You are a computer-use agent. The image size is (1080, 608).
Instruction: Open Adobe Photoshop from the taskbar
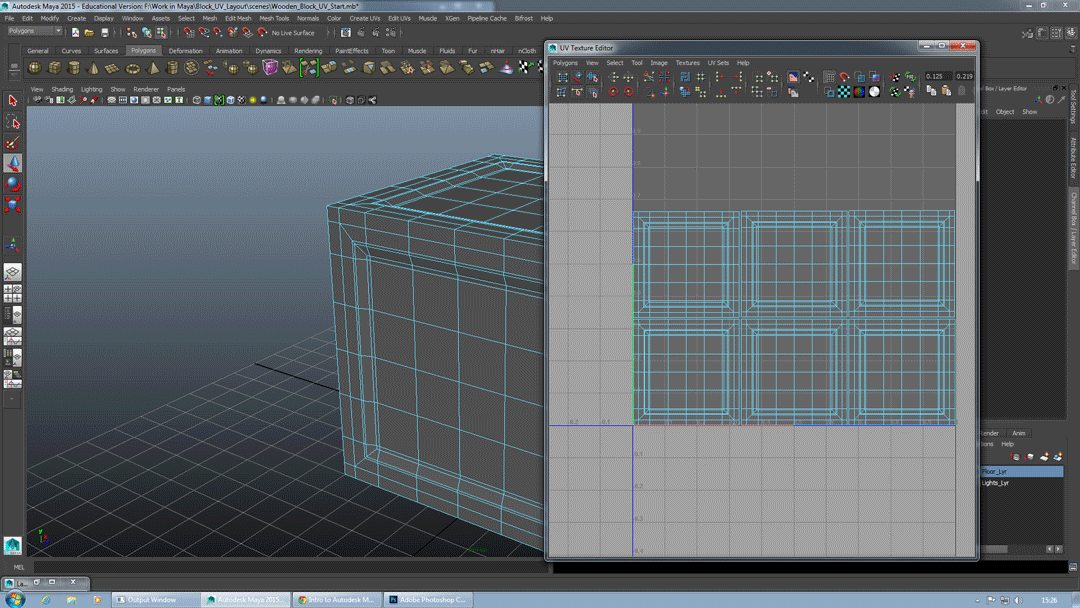pos(428,600)
